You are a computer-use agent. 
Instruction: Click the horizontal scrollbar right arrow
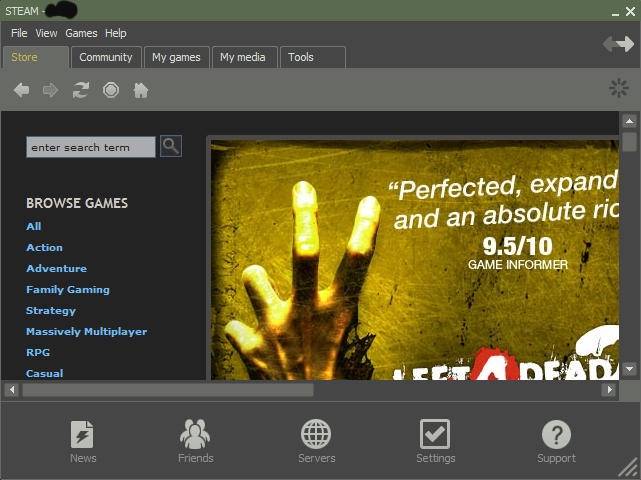[608, 390]
